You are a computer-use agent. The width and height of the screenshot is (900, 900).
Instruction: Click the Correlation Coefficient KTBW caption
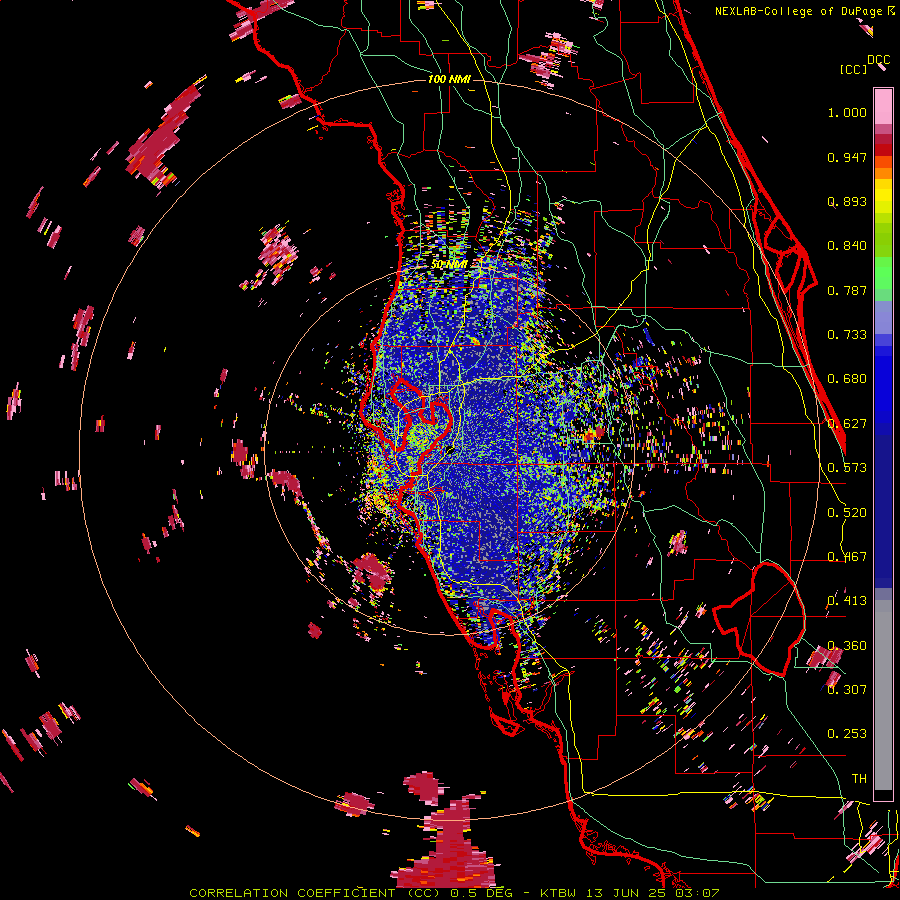point(454,893)
